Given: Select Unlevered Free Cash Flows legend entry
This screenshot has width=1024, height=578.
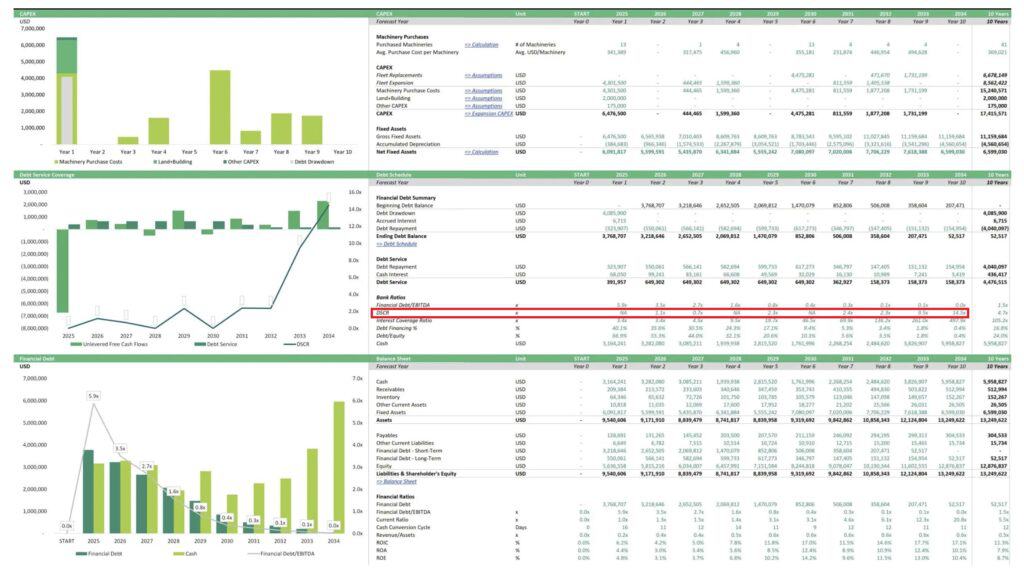Looking at the screenshot, I should pyautogui.click(x=110, y=344).
